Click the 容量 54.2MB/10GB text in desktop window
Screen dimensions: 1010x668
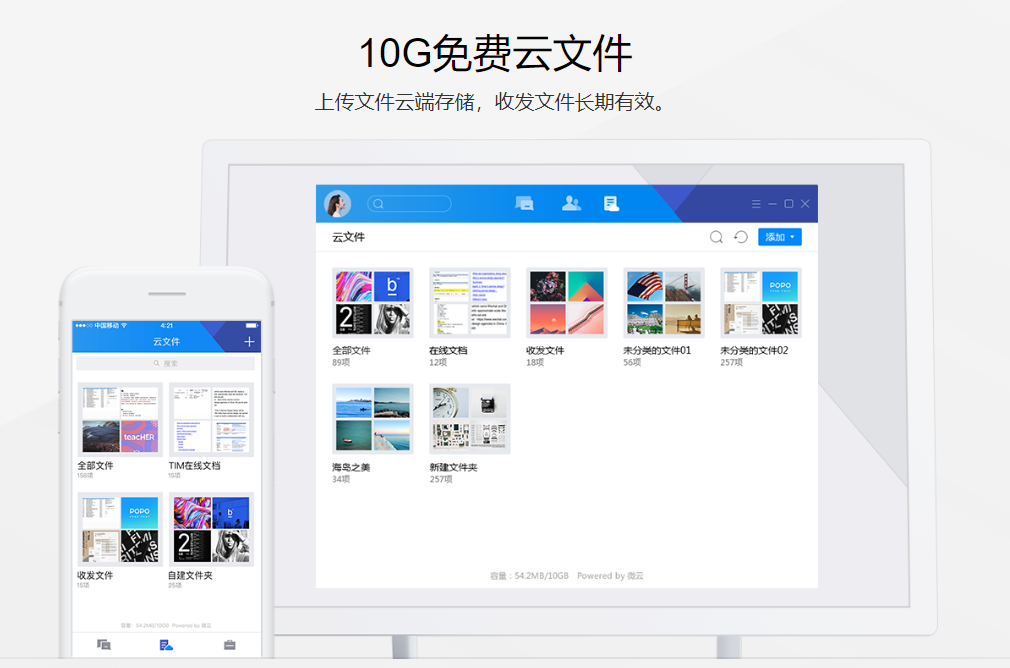[x=529, y=576]
